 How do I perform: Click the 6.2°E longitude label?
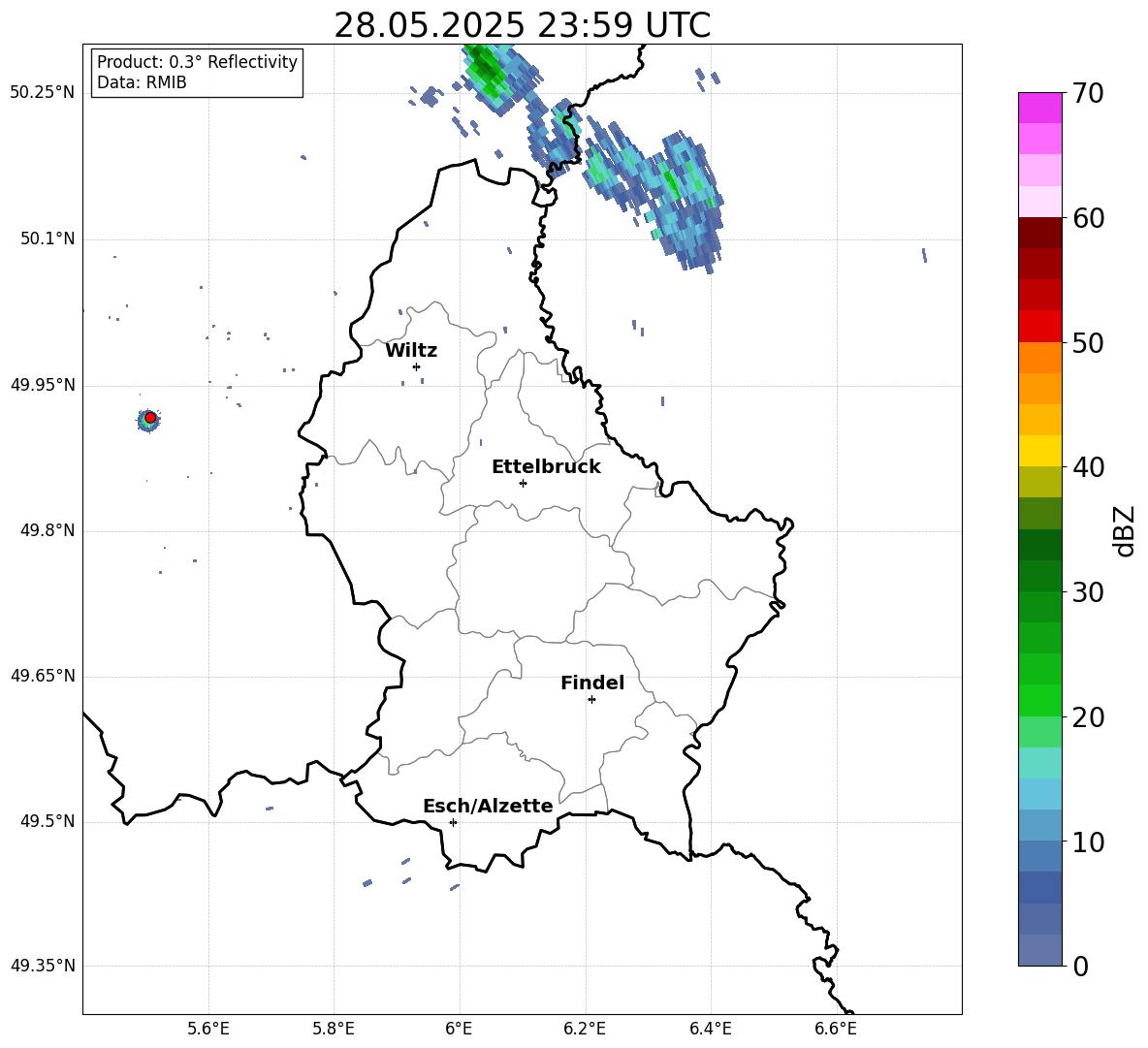[x=585, y=1029]
